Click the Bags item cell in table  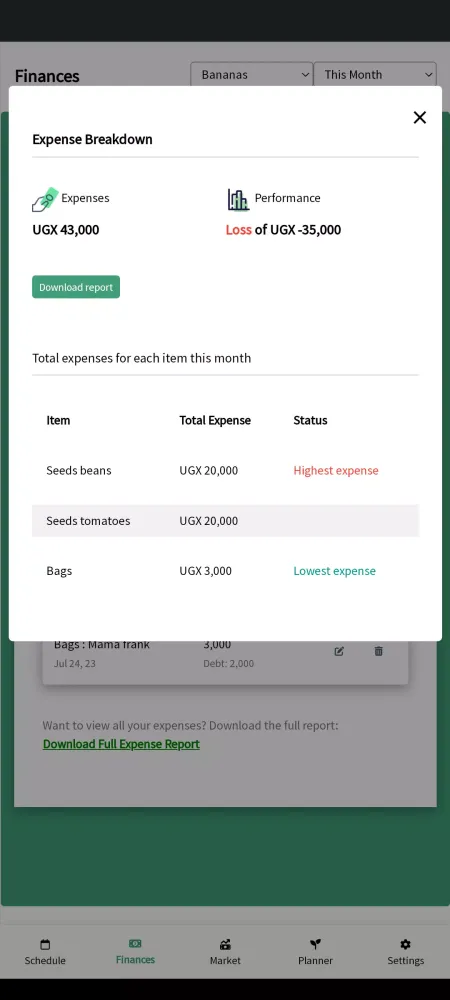[59, 571]
